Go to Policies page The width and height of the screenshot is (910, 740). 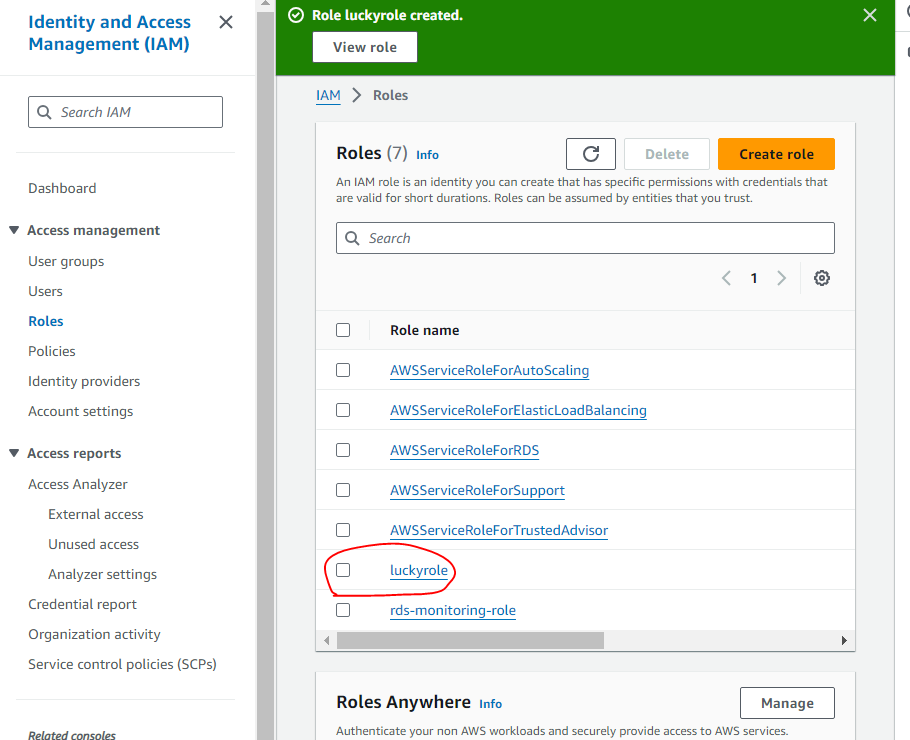(52, 351)
